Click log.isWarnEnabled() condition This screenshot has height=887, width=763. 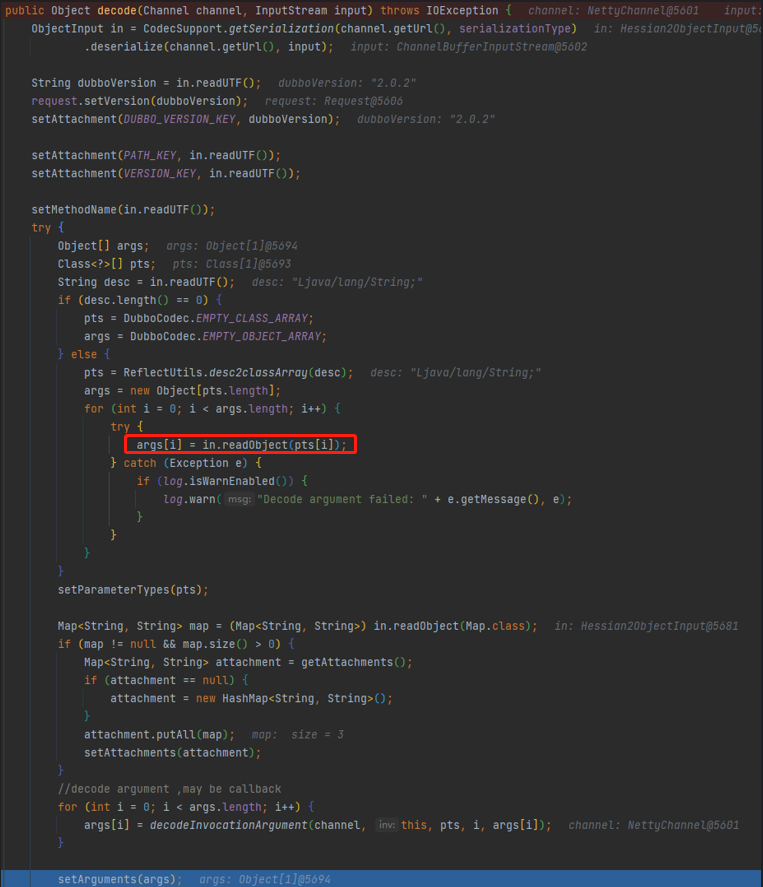coord(228,481)
